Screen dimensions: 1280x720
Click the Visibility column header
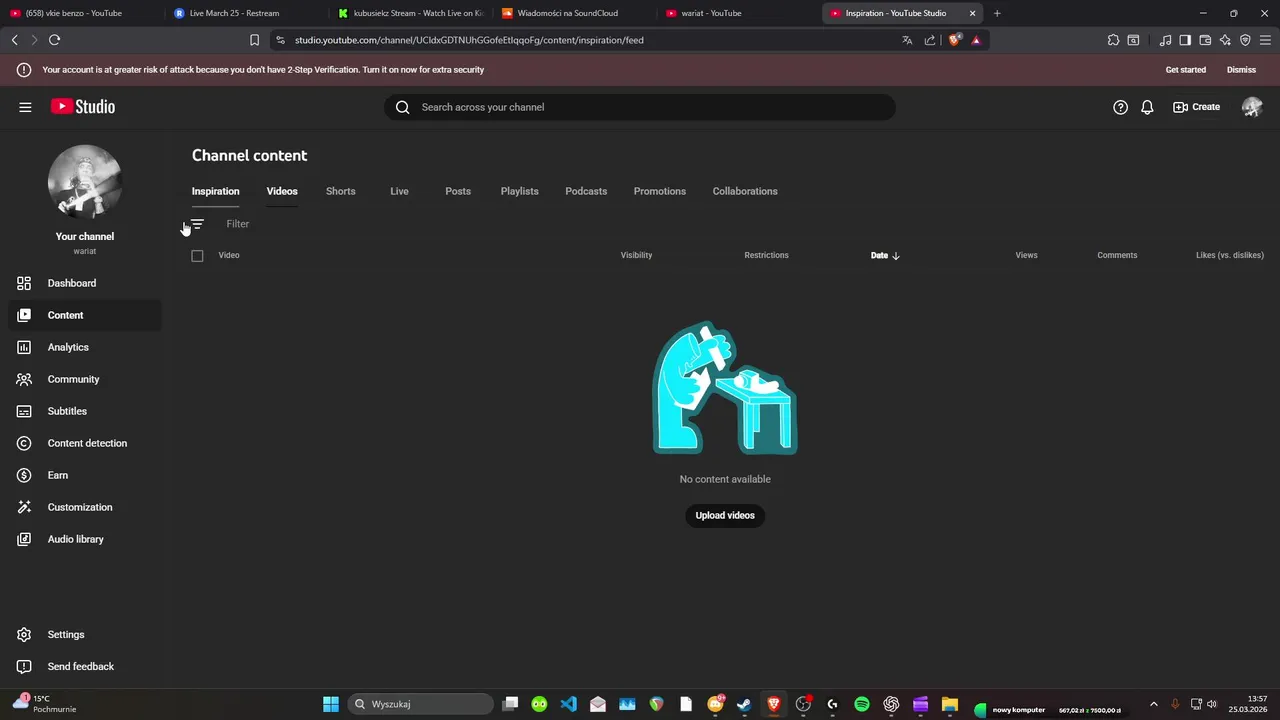[x=636, y=255]
